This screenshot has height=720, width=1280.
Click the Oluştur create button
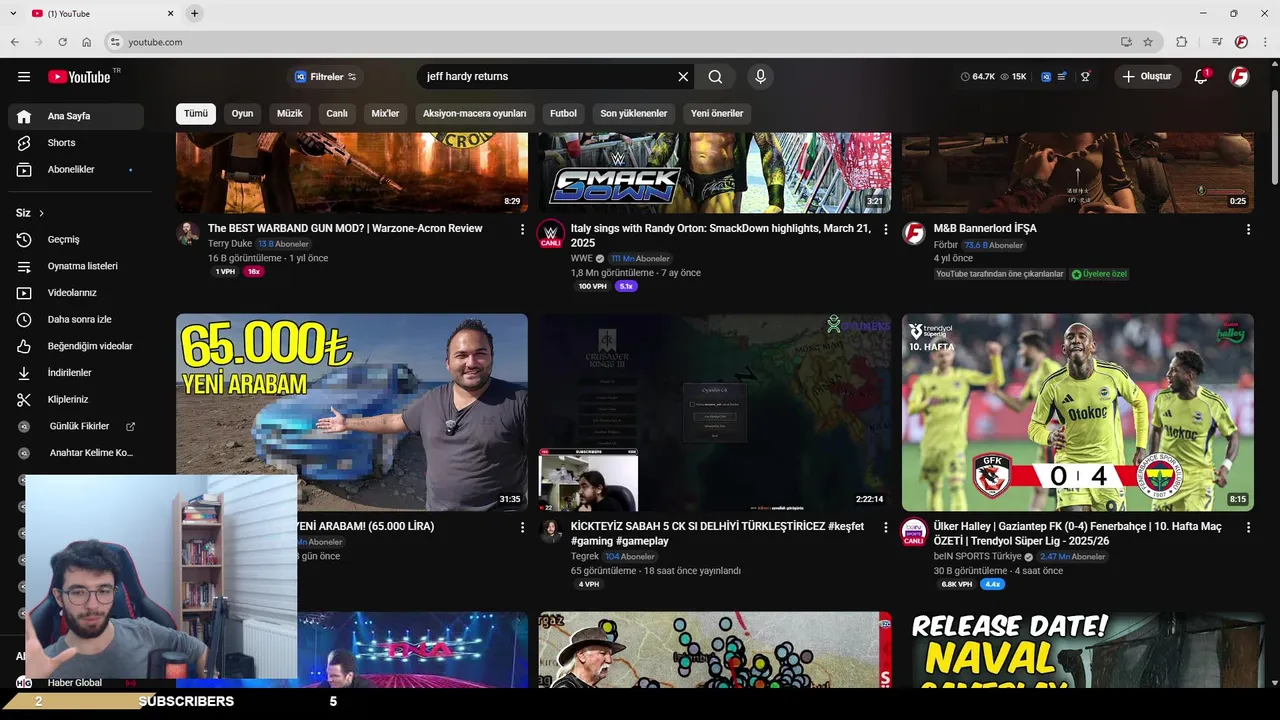pyautogui.click(x=1147, y=77)
